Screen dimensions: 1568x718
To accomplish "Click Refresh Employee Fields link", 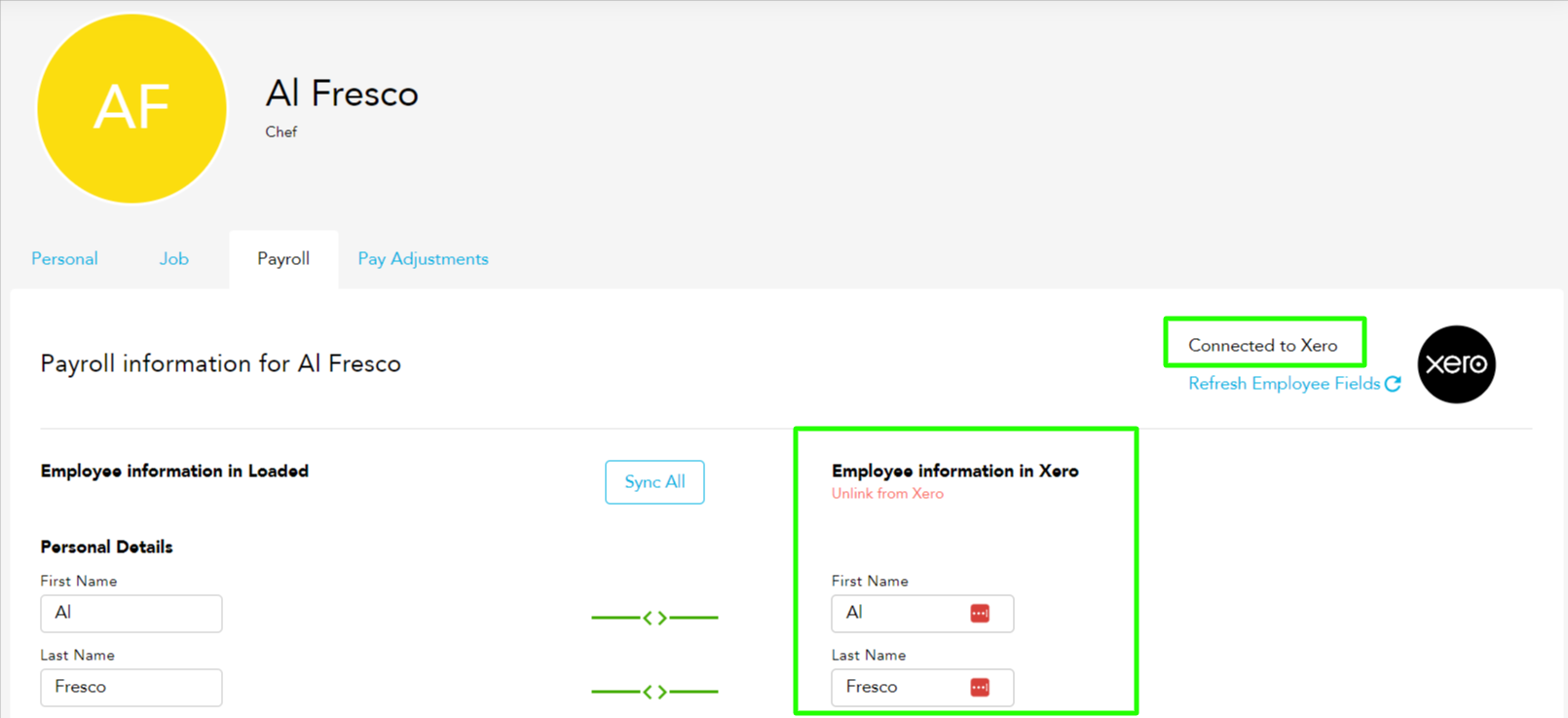I will (x=1284, y=384).
